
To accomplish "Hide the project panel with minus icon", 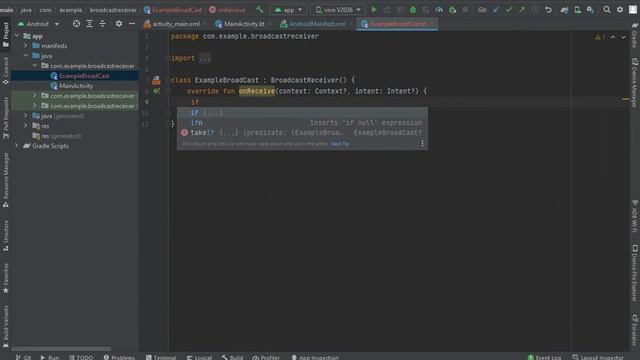I will pyautogui.click(x=132, y=24).
